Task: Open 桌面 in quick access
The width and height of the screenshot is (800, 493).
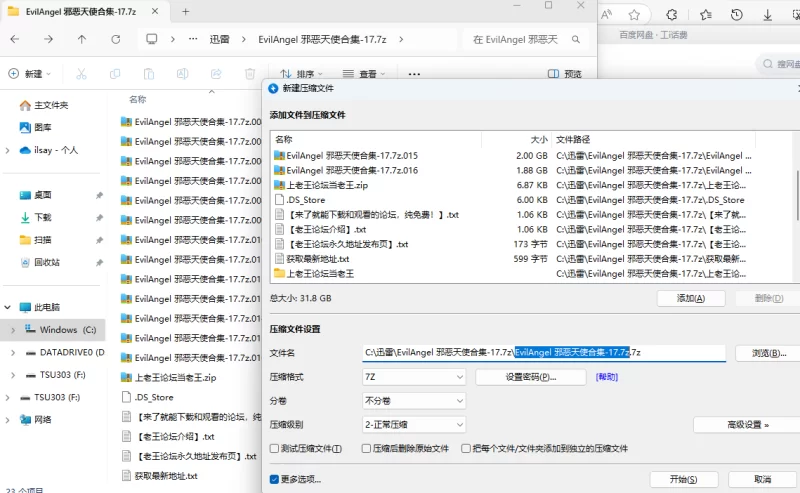Action: (43, 195)
